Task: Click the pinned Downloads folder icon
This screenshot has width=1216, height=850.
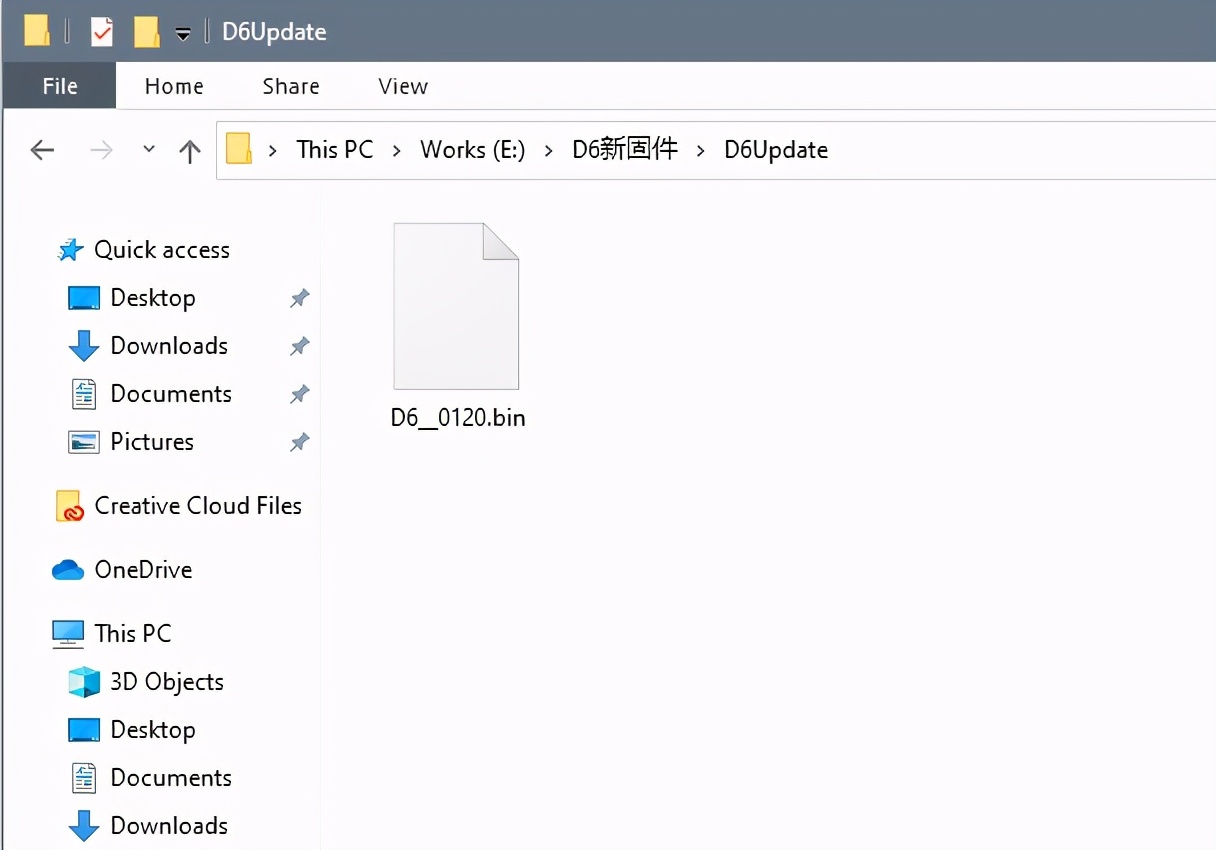Action: click(84, 346)
